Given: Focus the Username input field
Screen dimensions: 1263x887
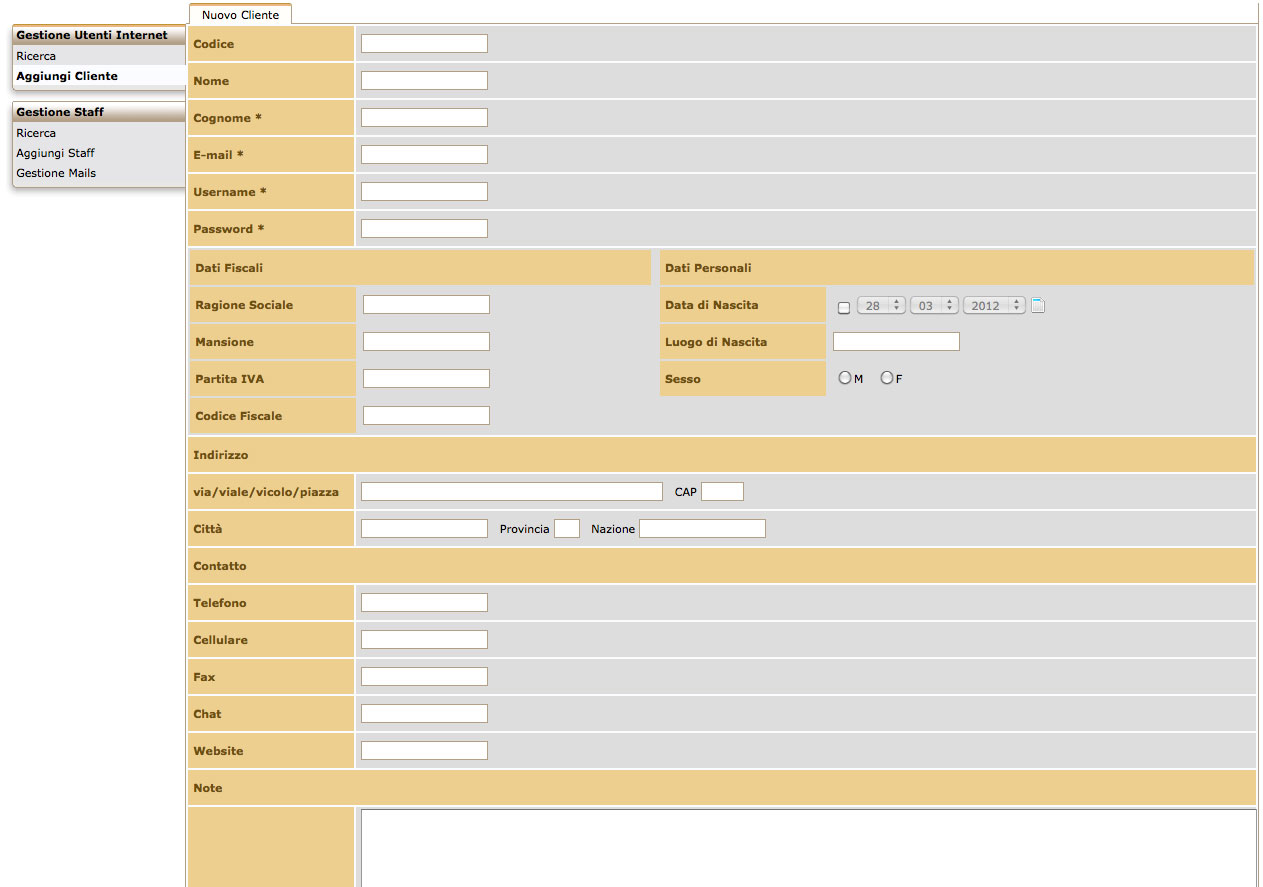Looking at the screenshot, I should (424, 192).
